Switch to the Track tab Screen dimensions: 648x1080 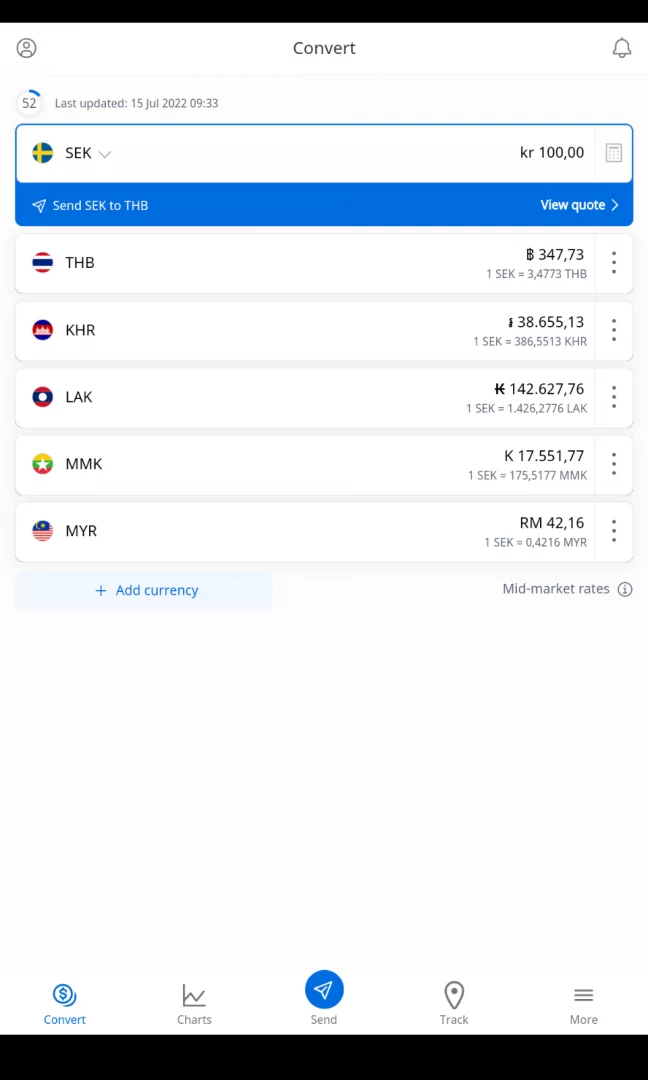(454, 1003)
